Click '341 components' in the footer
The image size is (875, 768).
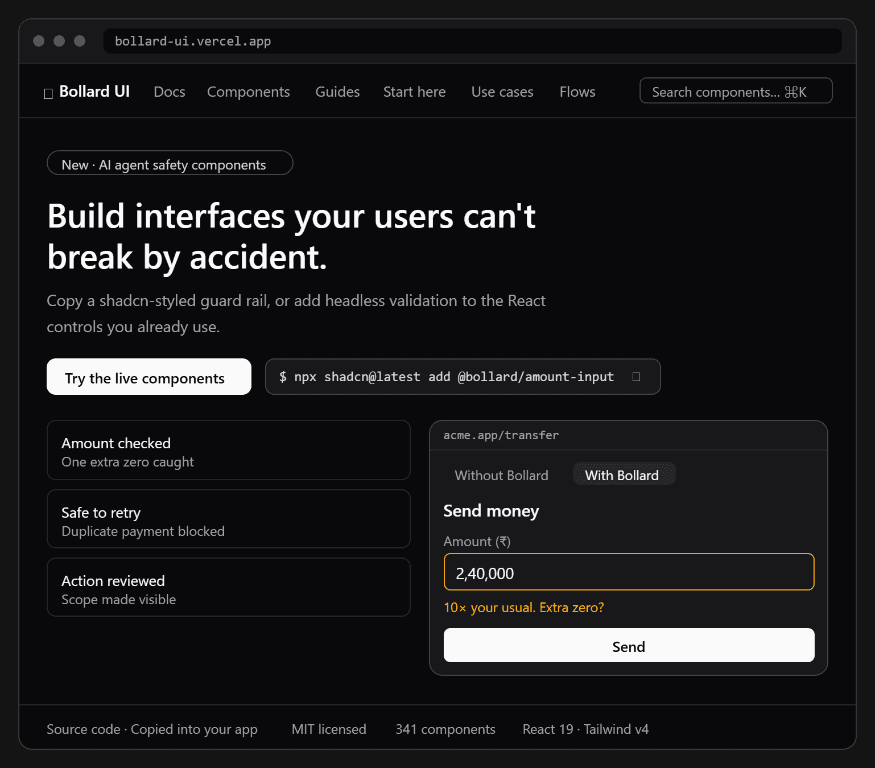tap(445, 729)
